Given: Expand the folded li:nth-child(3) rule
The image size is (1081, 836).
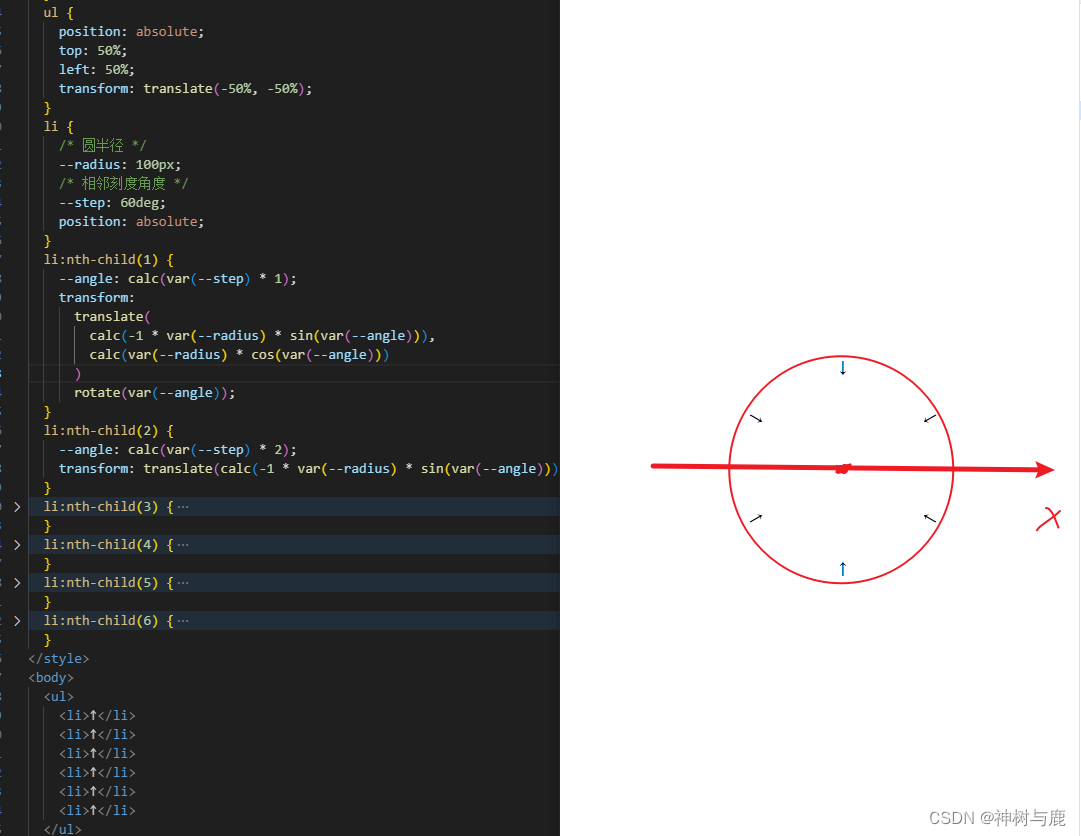Looking at the screenshot, I should [x=17, y=507].
